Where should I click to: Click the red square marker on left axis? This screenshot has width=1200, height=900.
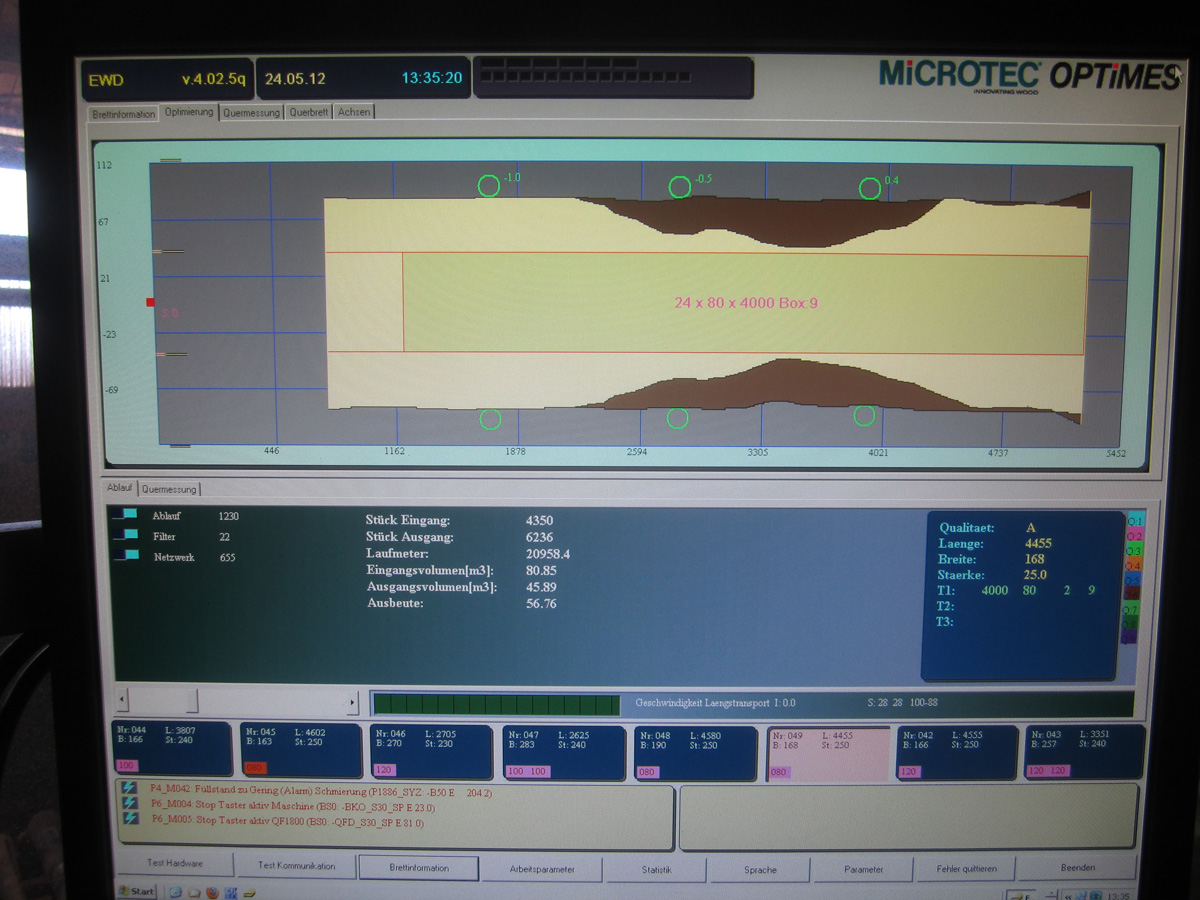point(151,302)
